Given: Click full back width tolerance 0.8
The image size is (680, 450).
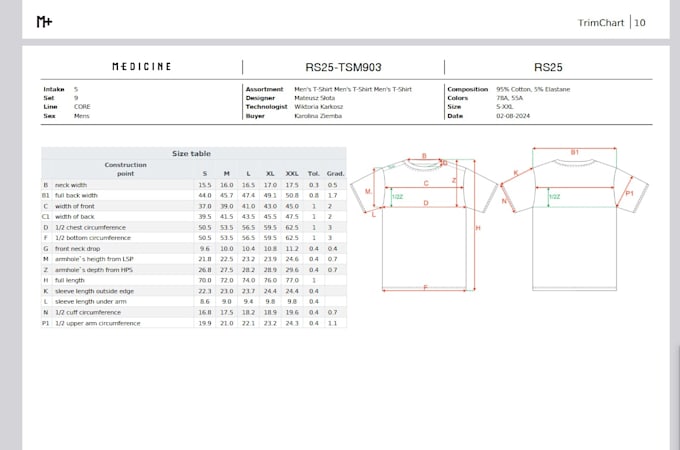Looking at the screenshot, I should (314, 196).
